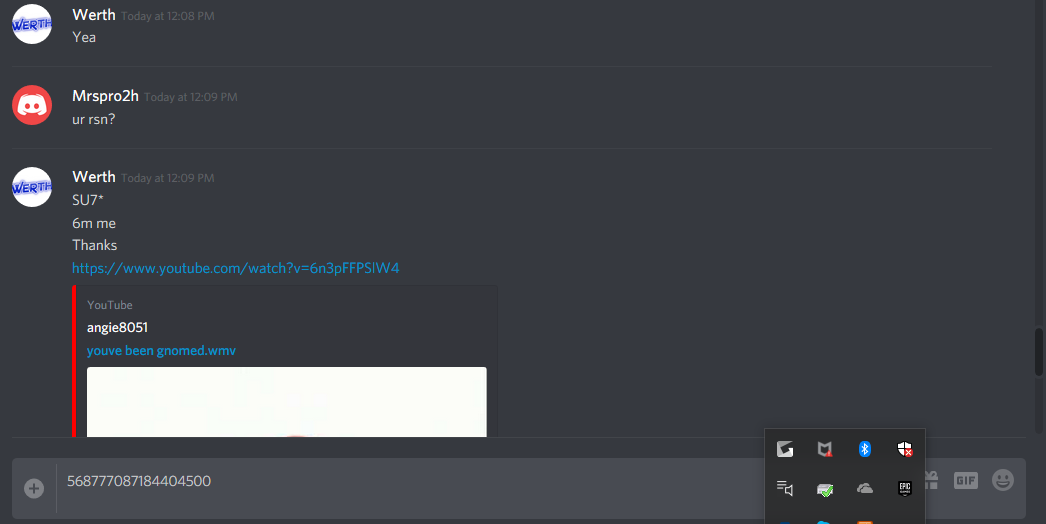This screenshot has height=524, width=1046.
Task: Click the McAfee tray icon
Action: pos(825,449)
